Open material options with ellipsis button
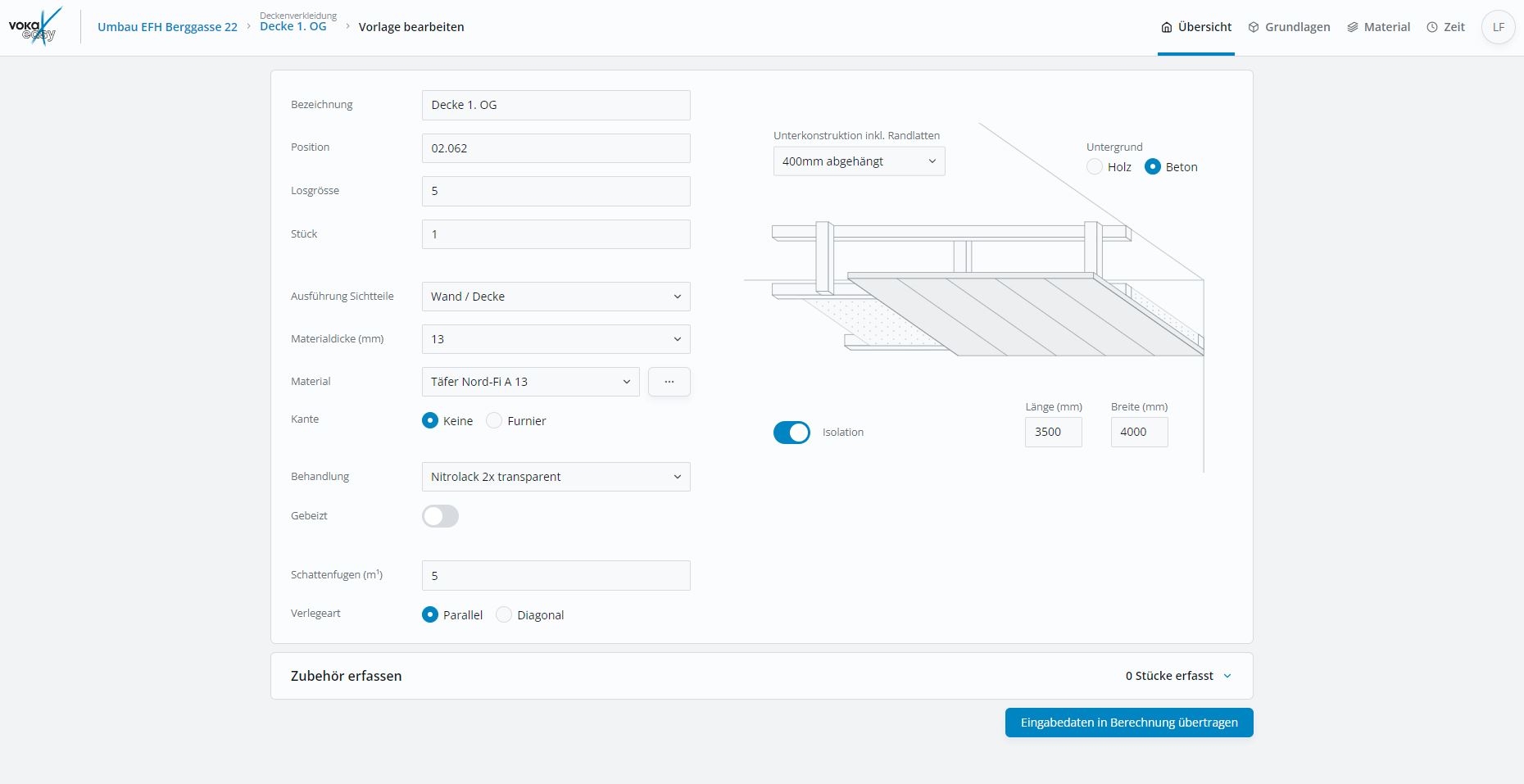Screen dimensions: 1524x784 [x=669, y=382]
